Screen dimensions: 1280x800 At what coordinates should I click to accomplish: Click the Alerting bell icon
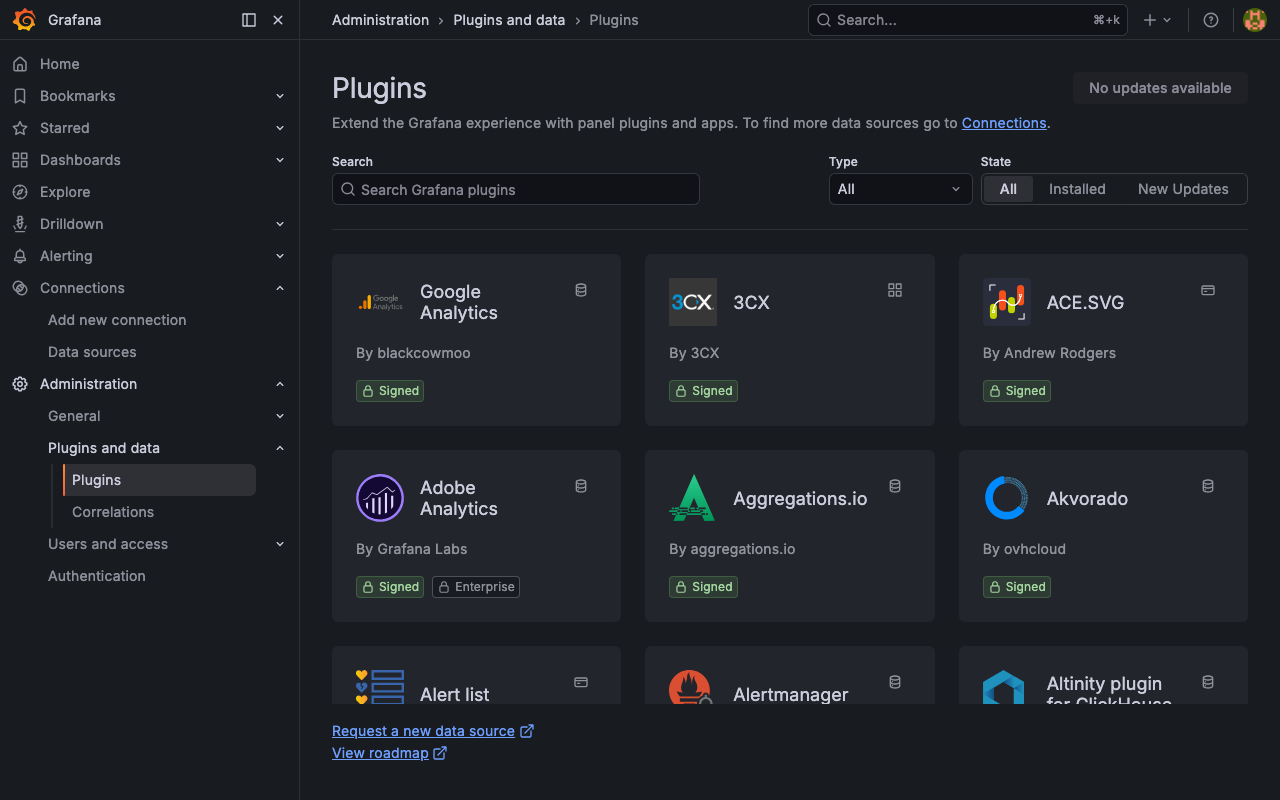20,256
